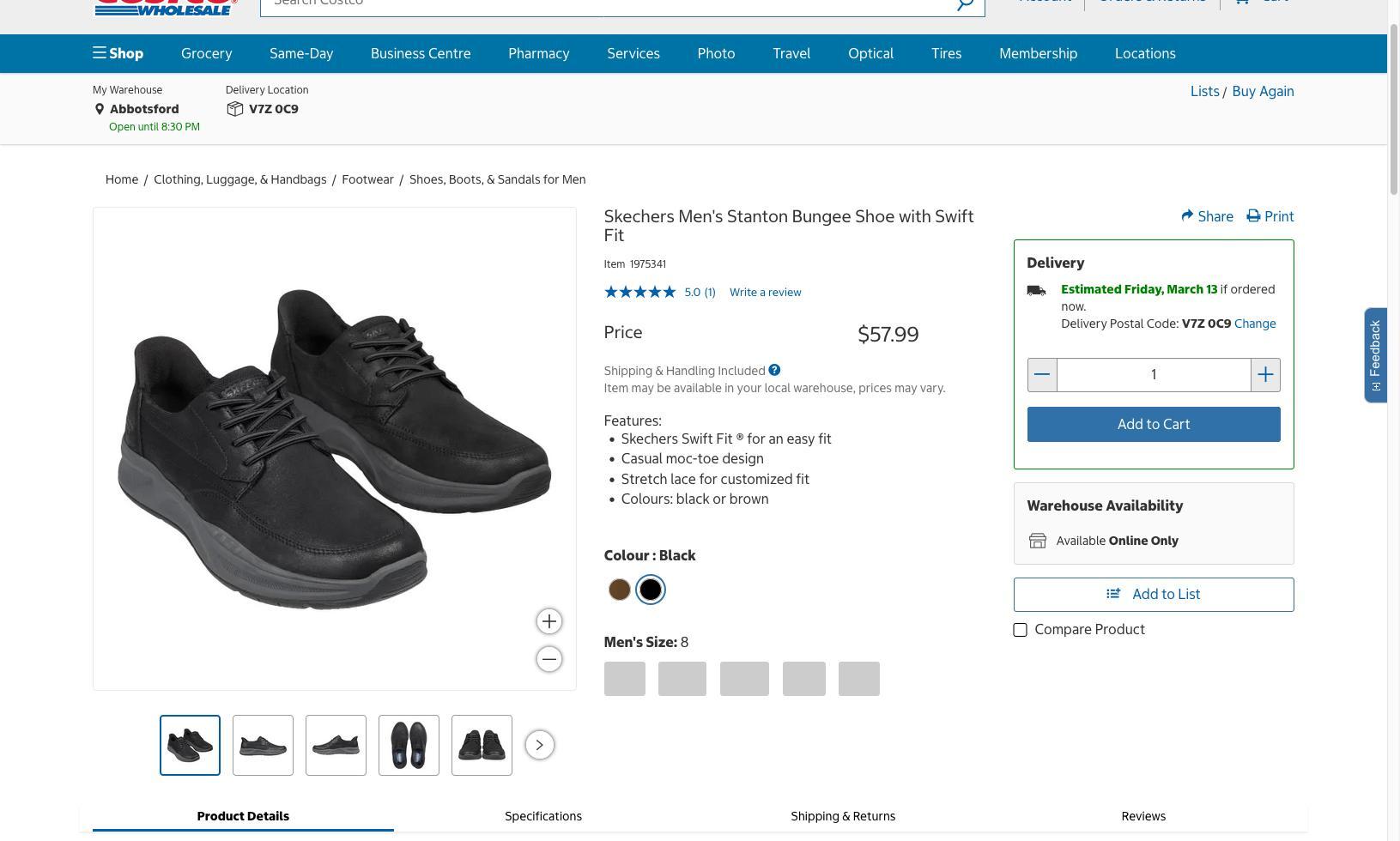Click the Share arrow icon
The height and width of the screenshot is (841, 1400).
click(1188, 216)
